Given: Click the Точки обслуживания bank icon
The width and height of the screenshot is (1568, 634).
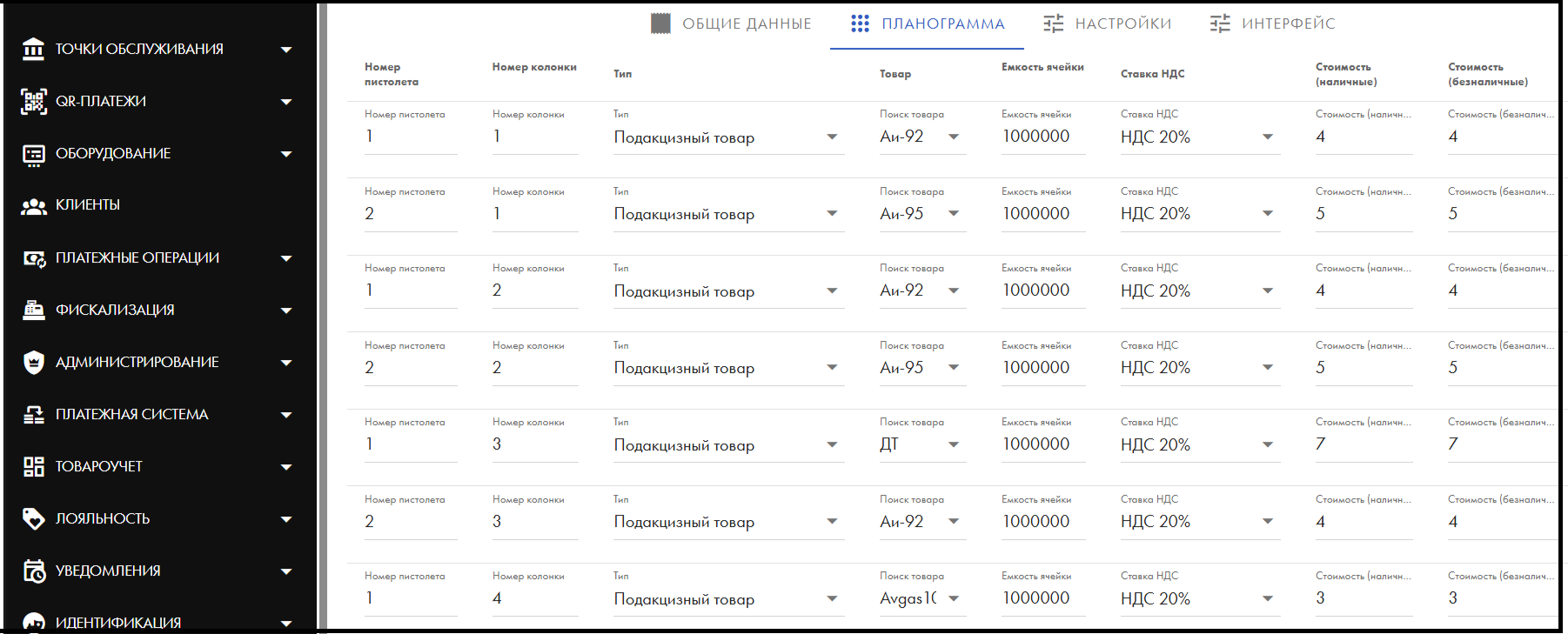Looking at the screenshot, I should [x=33, y=50].
